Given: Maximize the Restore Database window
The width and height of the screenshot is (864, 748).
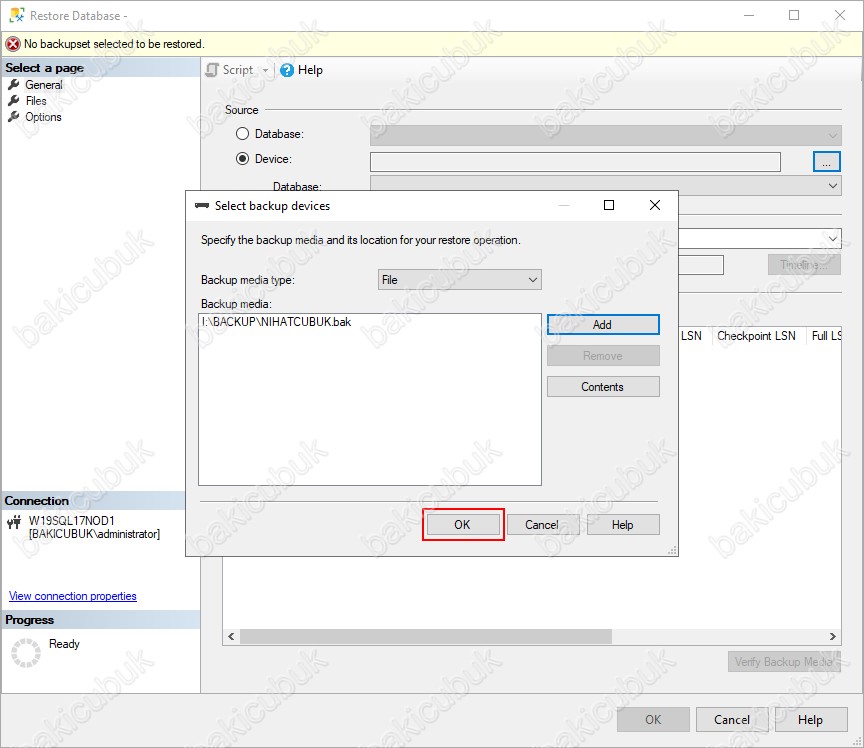Looking at the screenshot, I should tap(794, 15).
